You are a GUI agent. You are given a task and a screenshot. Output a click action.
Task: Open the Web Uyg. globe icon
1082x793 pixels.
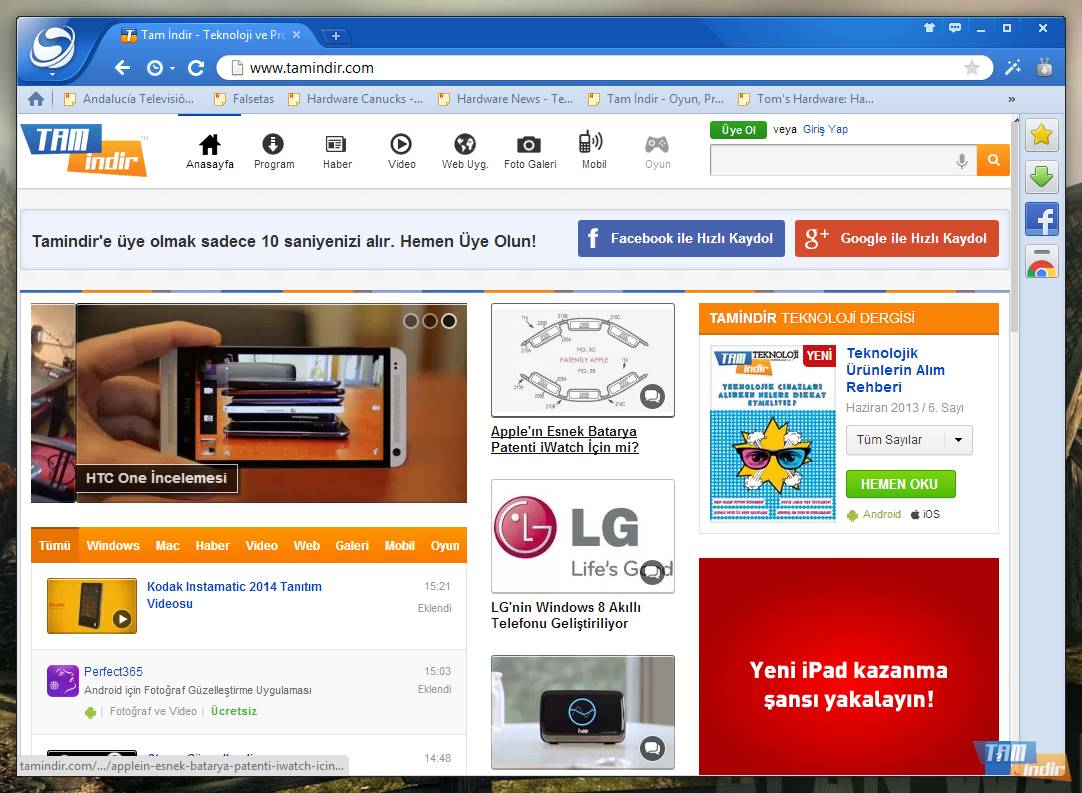click(x=464, y=143)
